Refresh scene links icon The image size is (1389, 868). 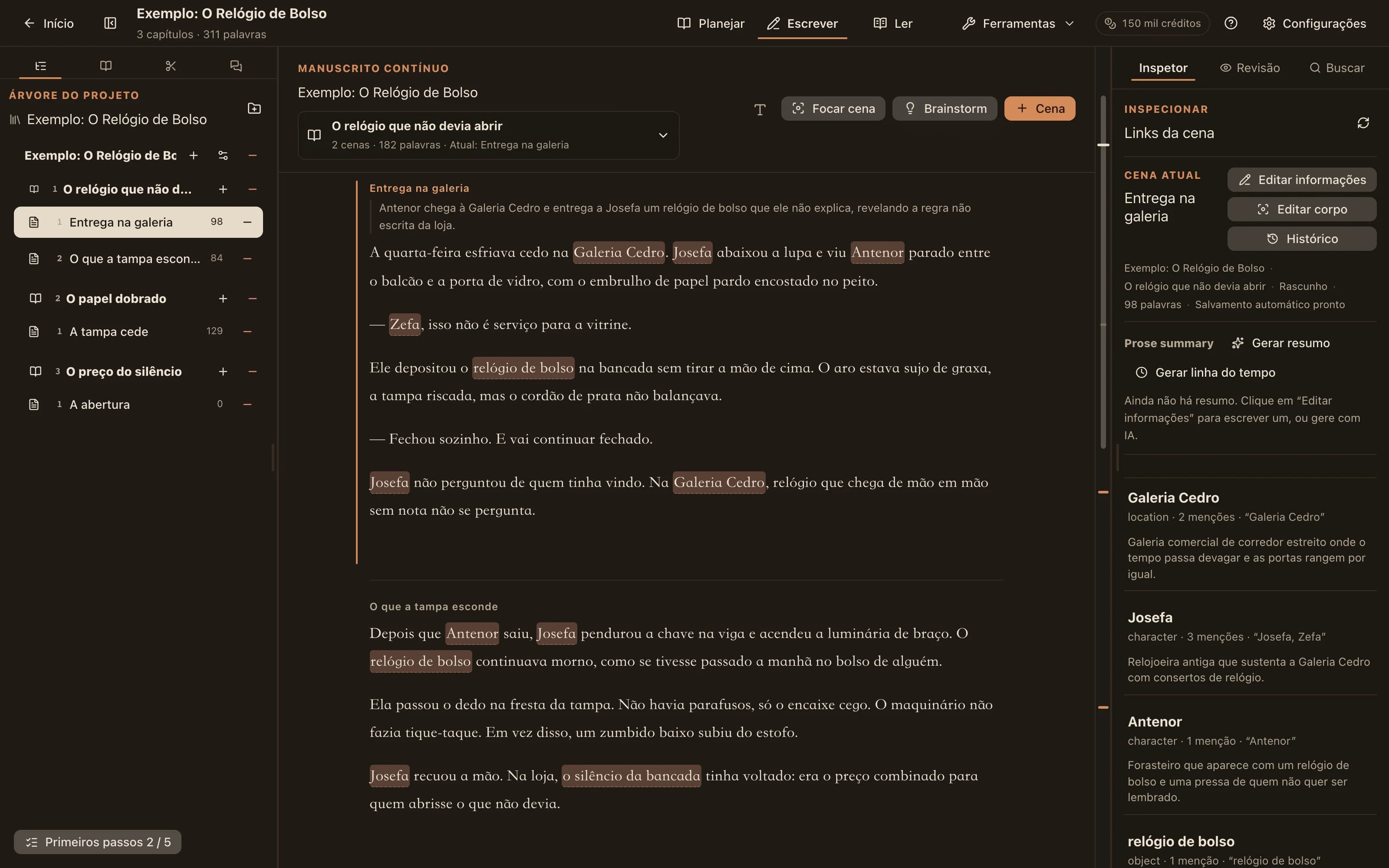(x=1363, y=123)
